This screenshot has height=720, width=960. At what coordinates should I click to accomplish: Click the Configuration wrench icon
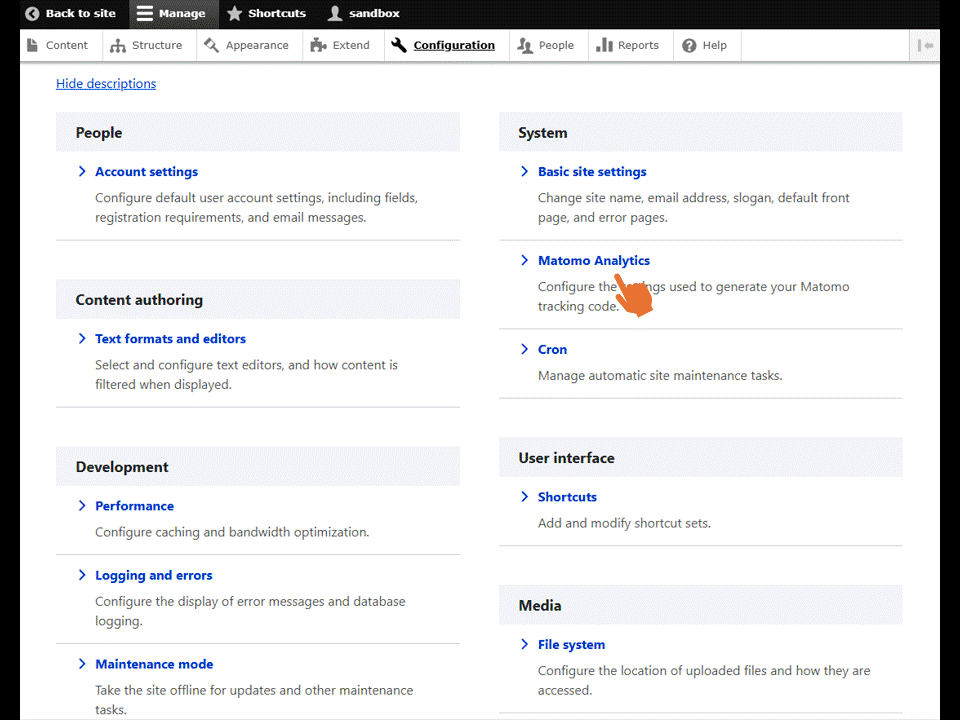[x=398, y=45]
